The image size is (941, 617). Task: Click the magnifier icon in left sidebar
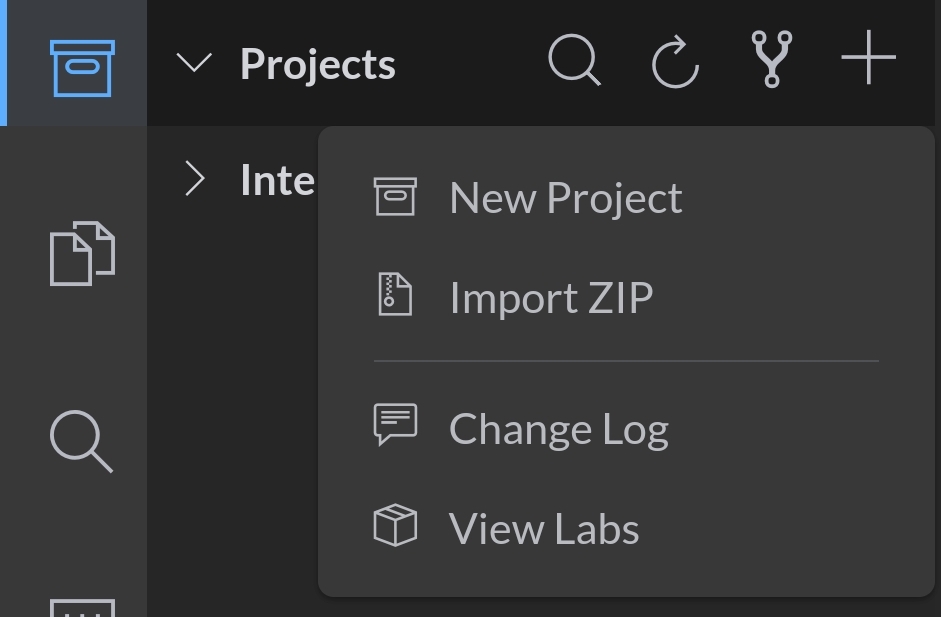coord(82,442)
